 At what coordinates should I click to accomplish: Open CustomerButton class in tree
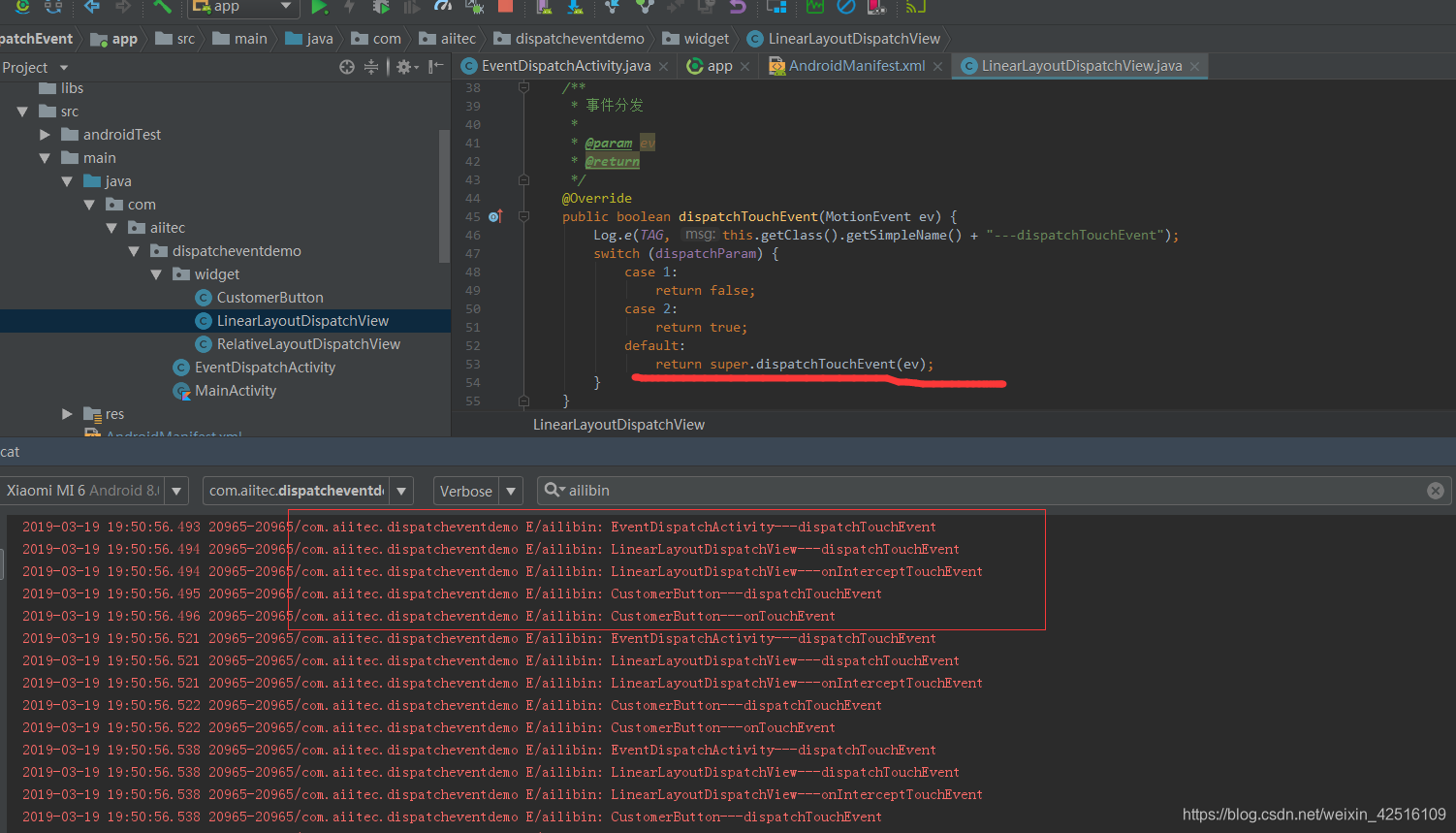pyautogui.click(x=259, y=298)
